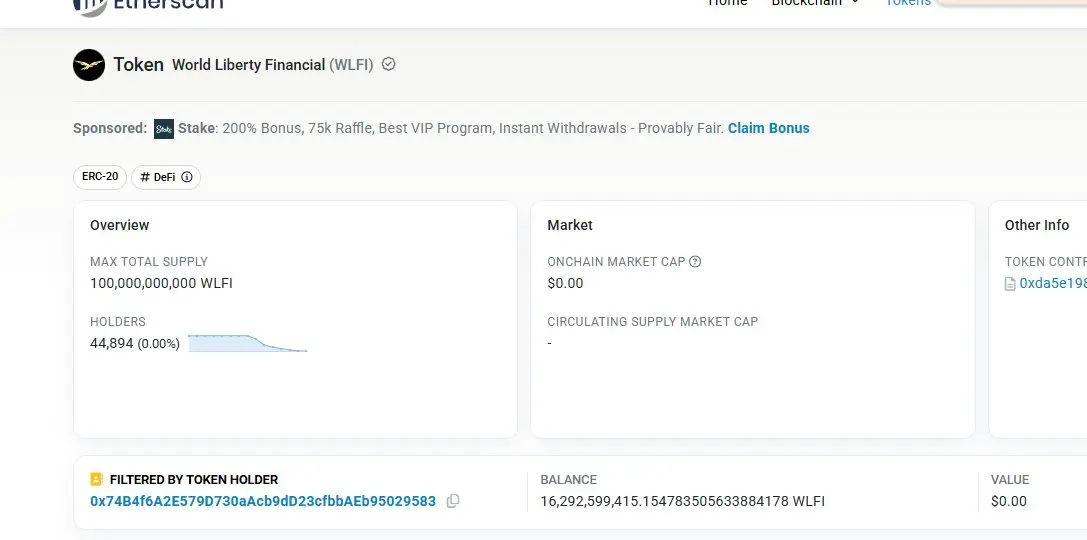Click the info icon in DeFi tag
The height and width of the screenshot is (540, 1087).
[x=186, y=177]
